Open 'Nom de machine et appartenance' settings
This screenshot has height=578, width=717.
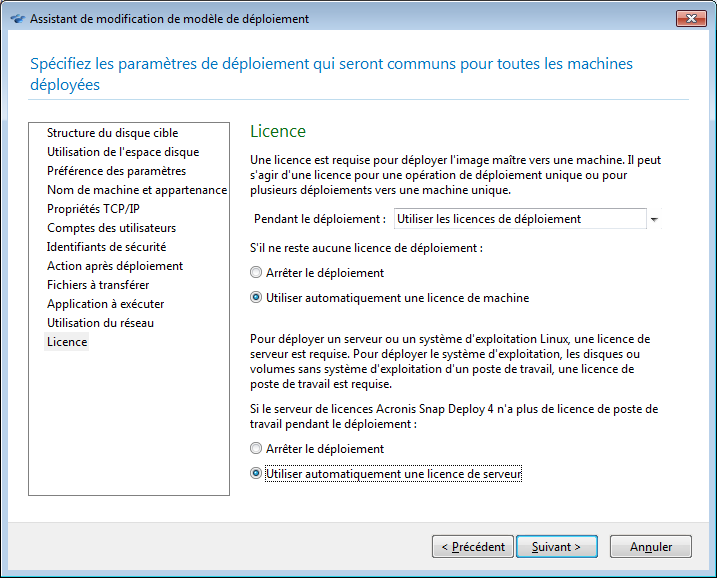click(136, 190)
